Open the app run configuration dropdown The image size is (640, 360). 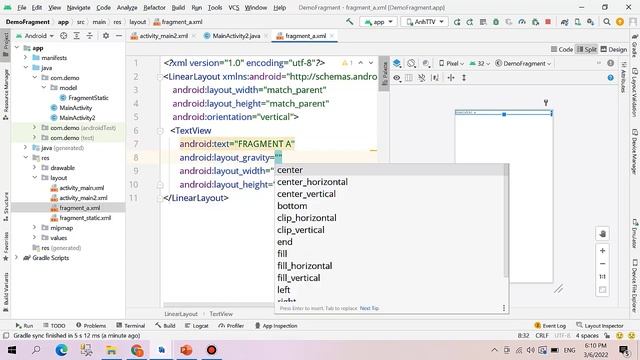(378, 22)
